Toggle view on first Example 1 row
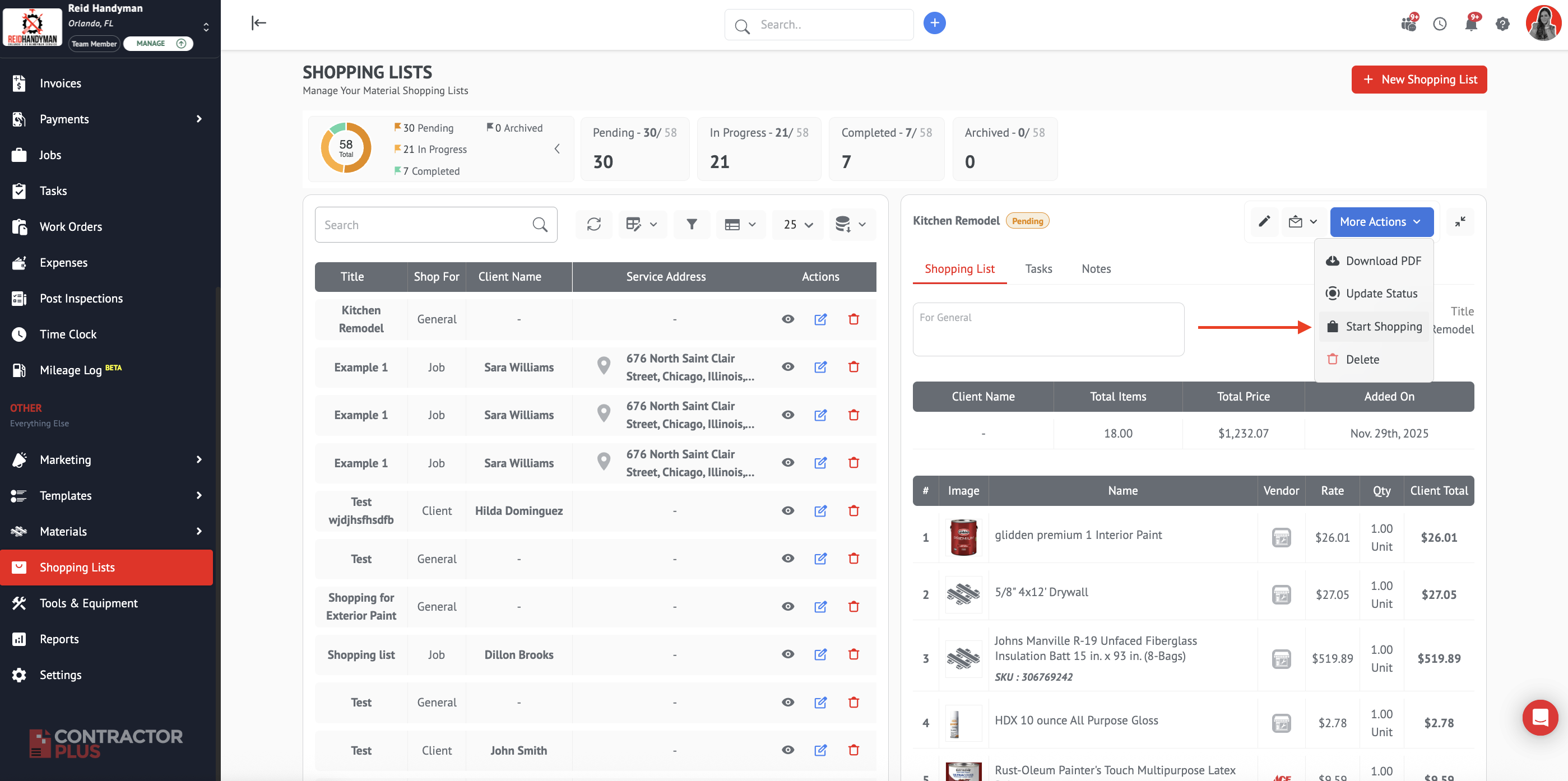Screen dimensions: 1568x781 (x=788, y=367)
